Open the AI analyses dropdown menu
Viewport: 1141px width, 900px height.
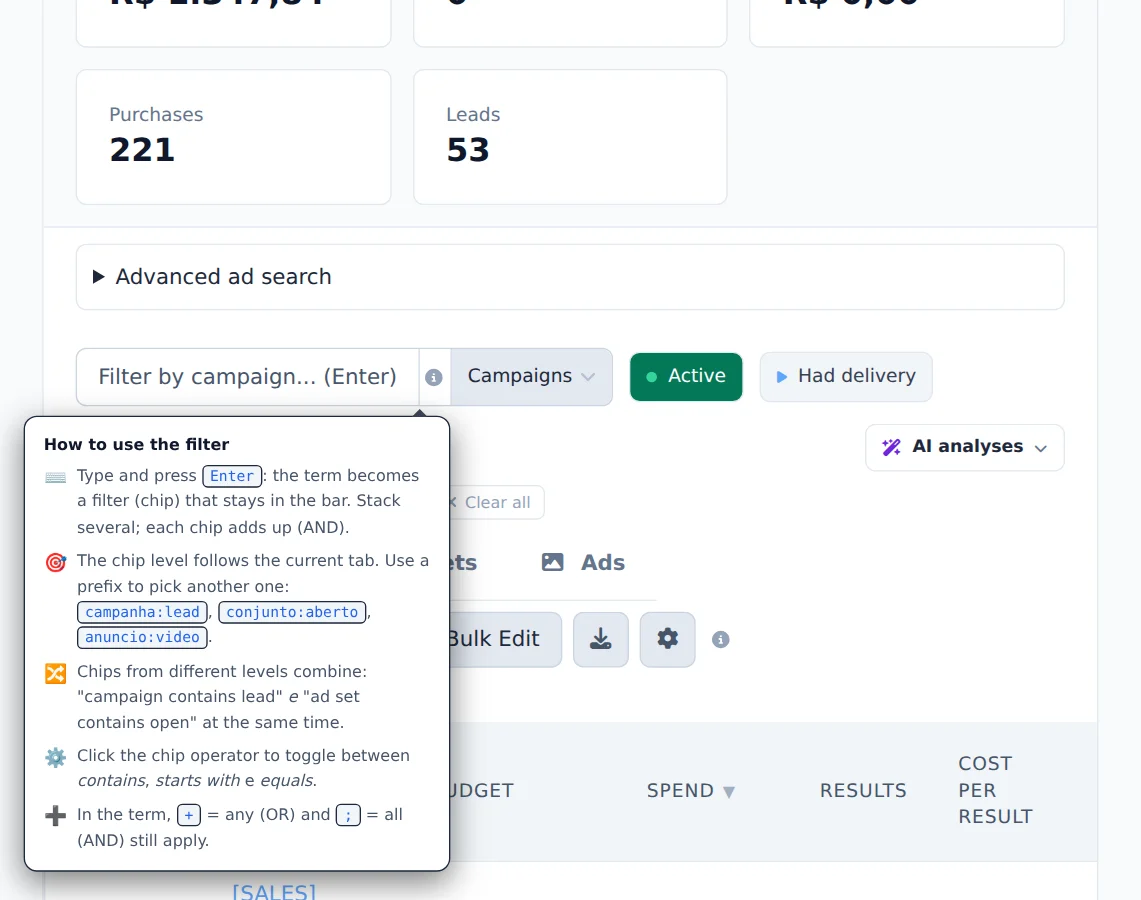[964, 447]
